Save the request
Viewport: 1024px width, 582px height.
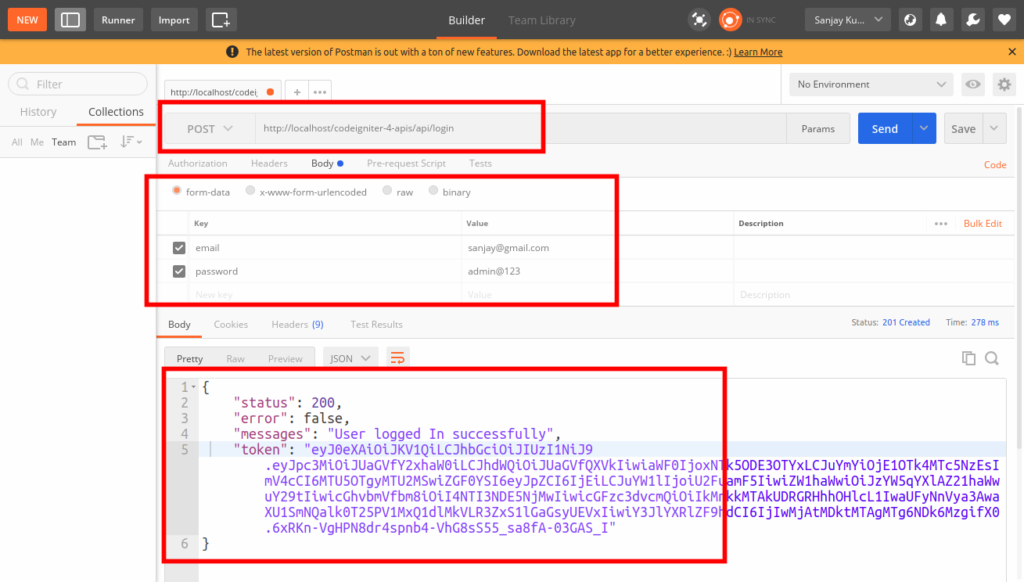pyautogui.click(x=963, y=129)
